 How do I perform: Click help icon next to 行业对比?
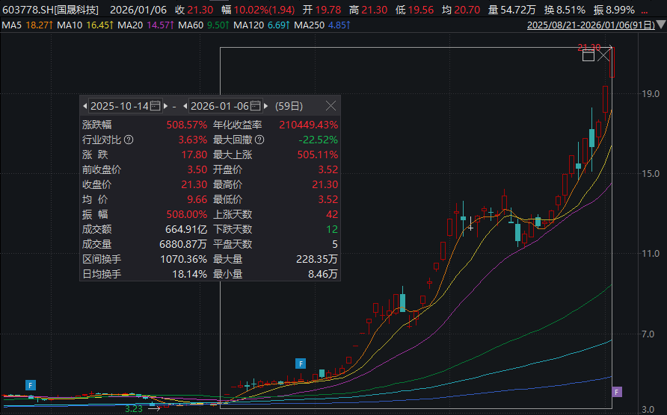coord(129,139)
